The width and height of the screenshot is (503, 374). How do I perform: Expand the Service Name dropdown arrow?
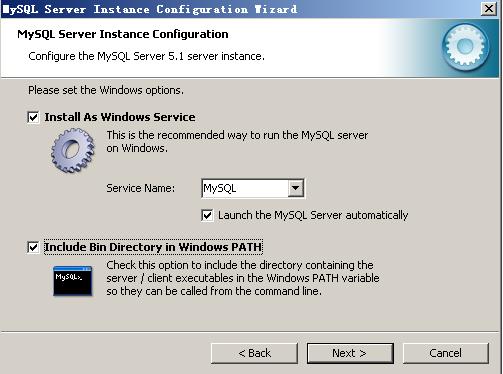295,188
